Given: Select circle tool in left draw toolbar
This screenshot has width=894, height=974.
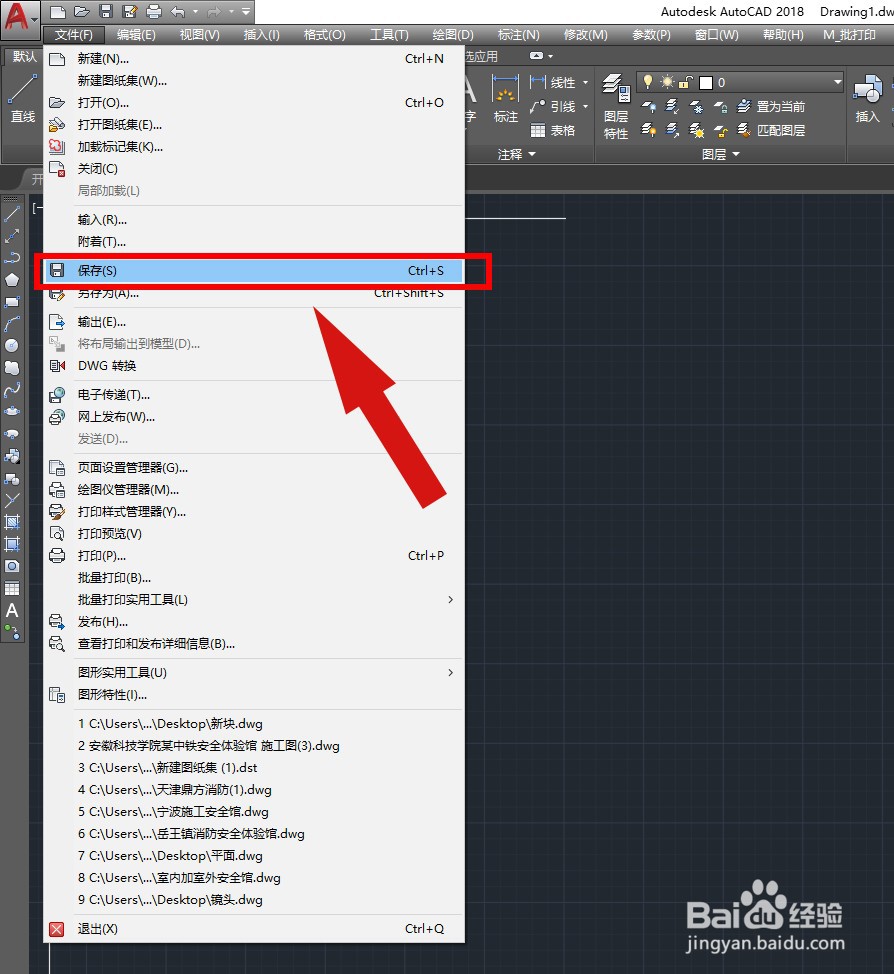Looking at the screenshot, I should tap(12, 345).
